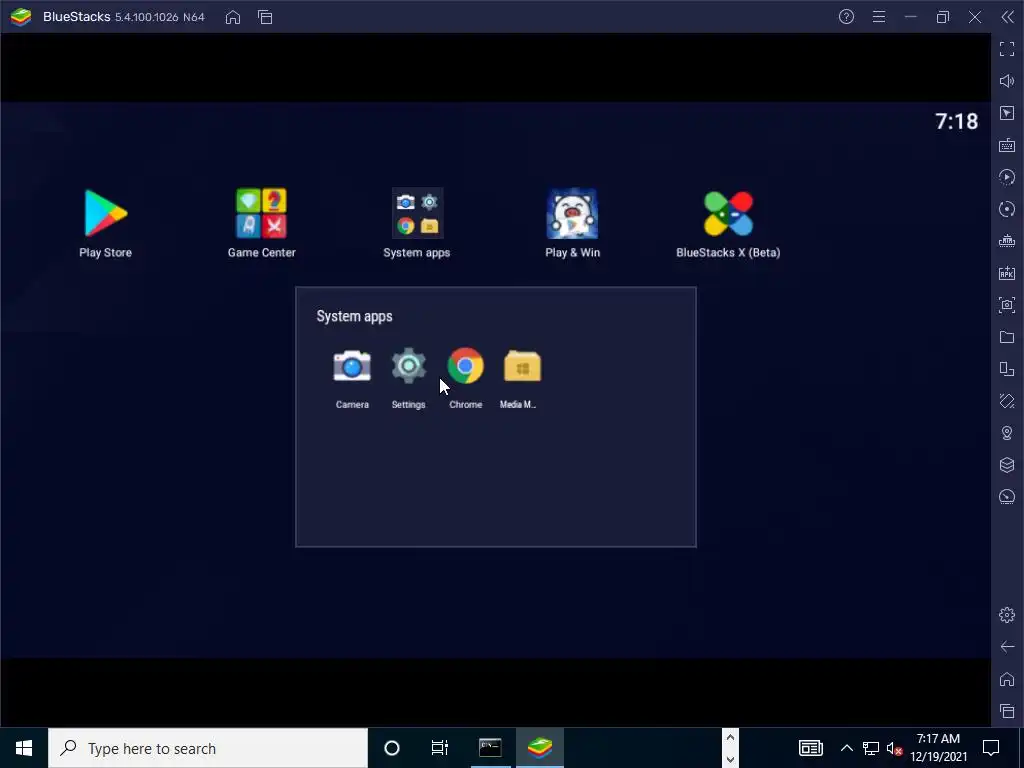The width and height of the screenshot is (1024, 768).
Task: Open the notification center icon
Action: pyautogui.click(x=991, y=748)
